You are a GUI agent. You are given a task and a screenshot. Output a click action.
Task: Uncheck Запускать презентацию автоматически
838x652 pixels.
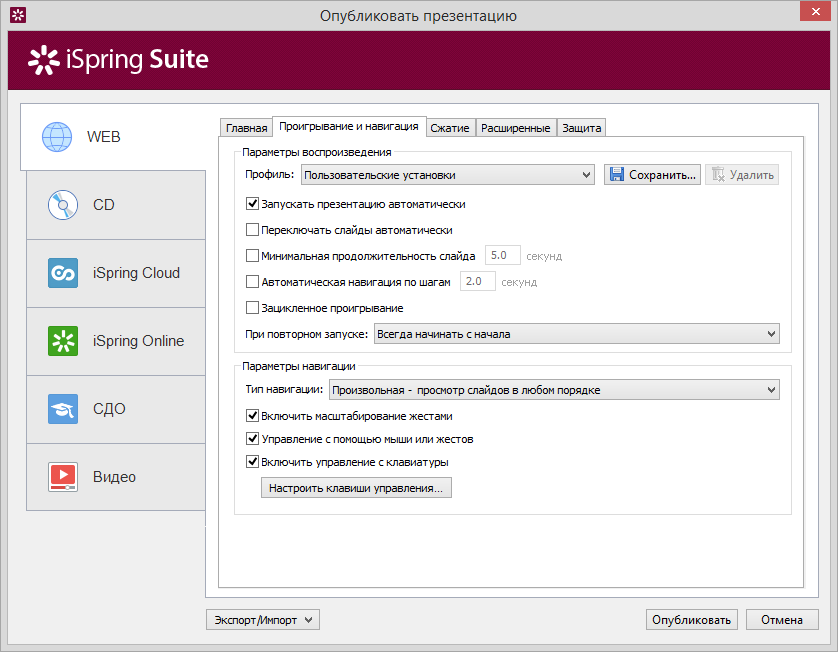[252, 204]
